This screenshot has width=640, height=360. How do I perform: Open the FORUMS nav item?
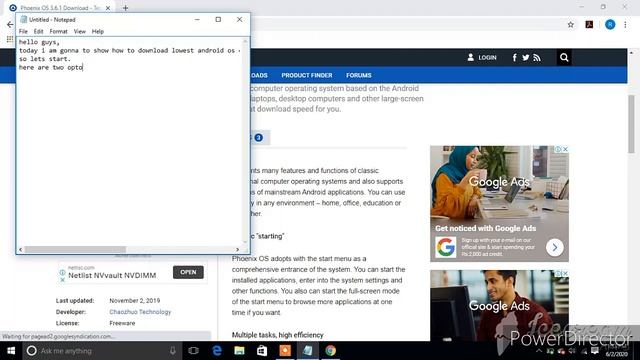click(359, 76)
